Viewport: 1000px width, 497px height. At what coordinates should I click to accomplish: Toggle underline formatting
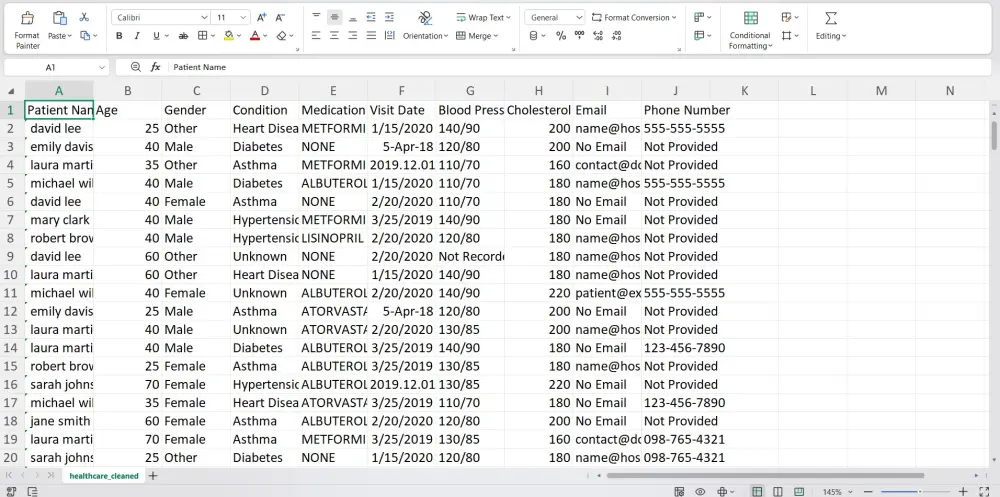pos(156,36)
